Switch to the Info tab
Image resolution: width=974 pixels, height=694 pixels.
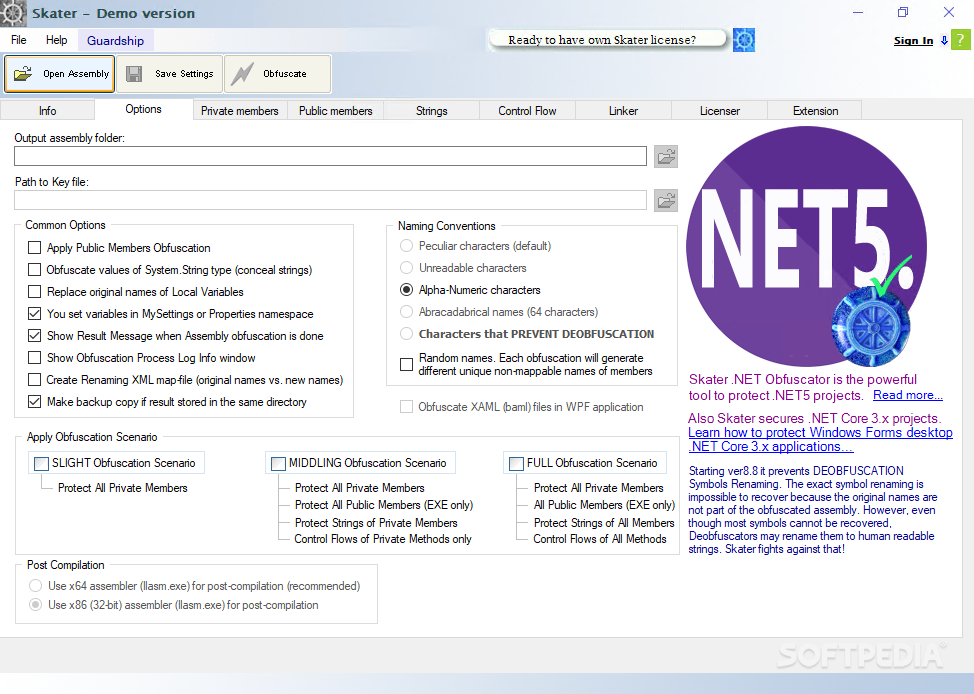[x=47, y=111]
